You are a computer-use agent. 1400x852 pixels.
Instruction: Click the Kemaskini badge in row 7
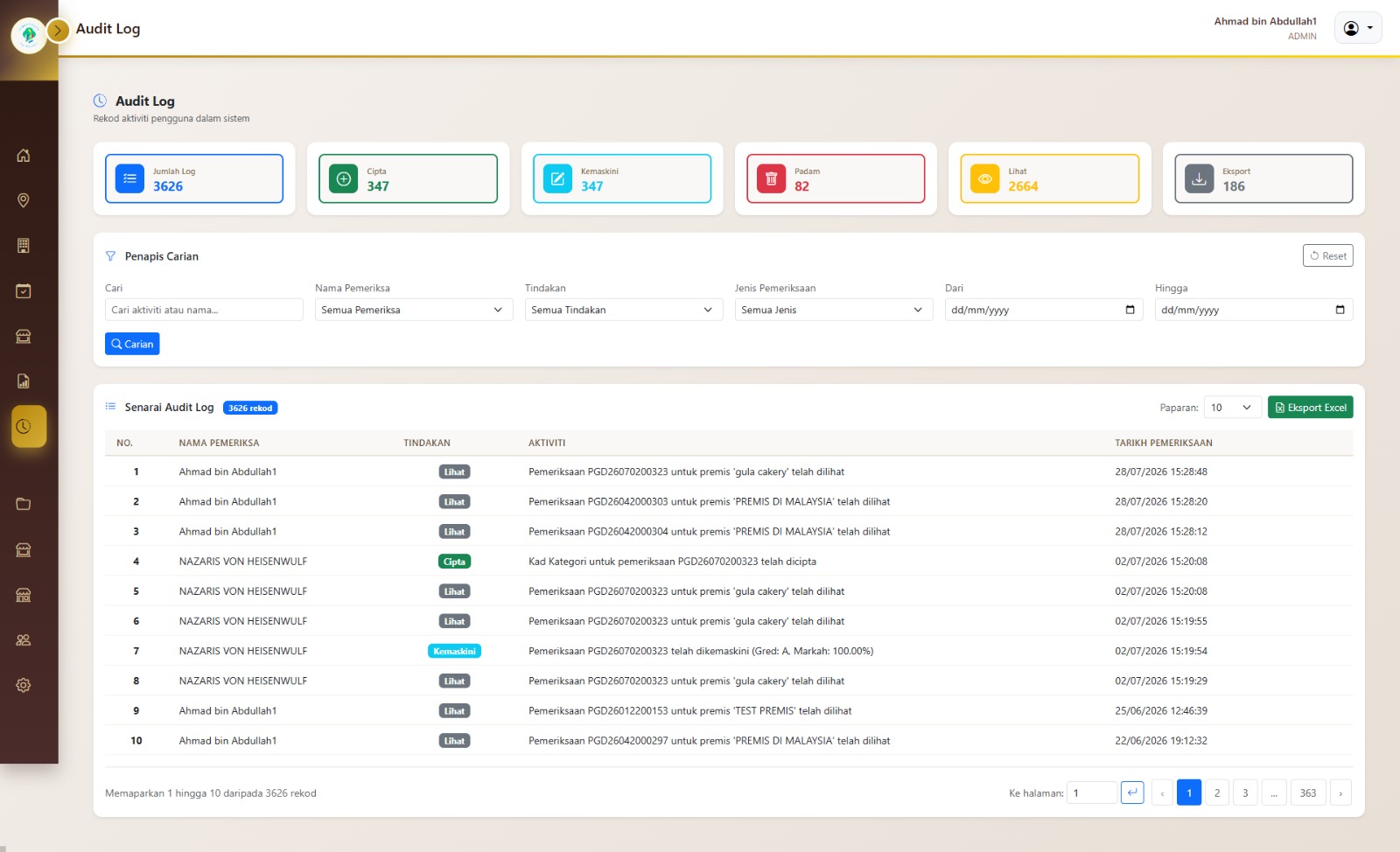click(x=454, y=651)
